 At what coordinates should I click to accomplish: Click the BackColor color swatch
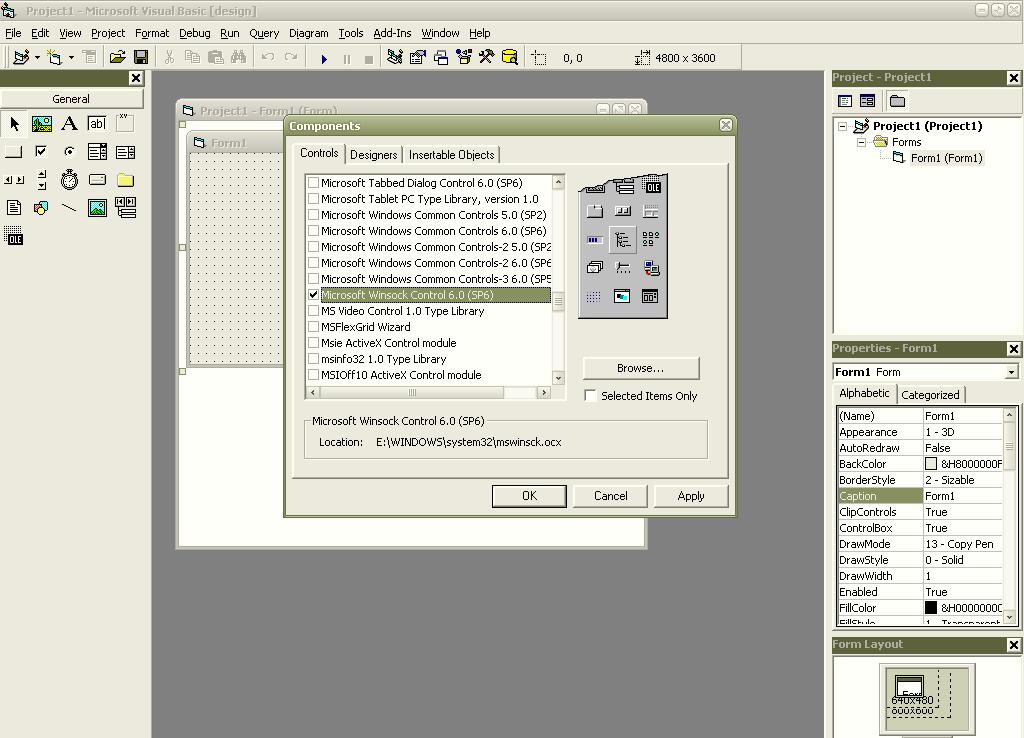pos(931,464)
